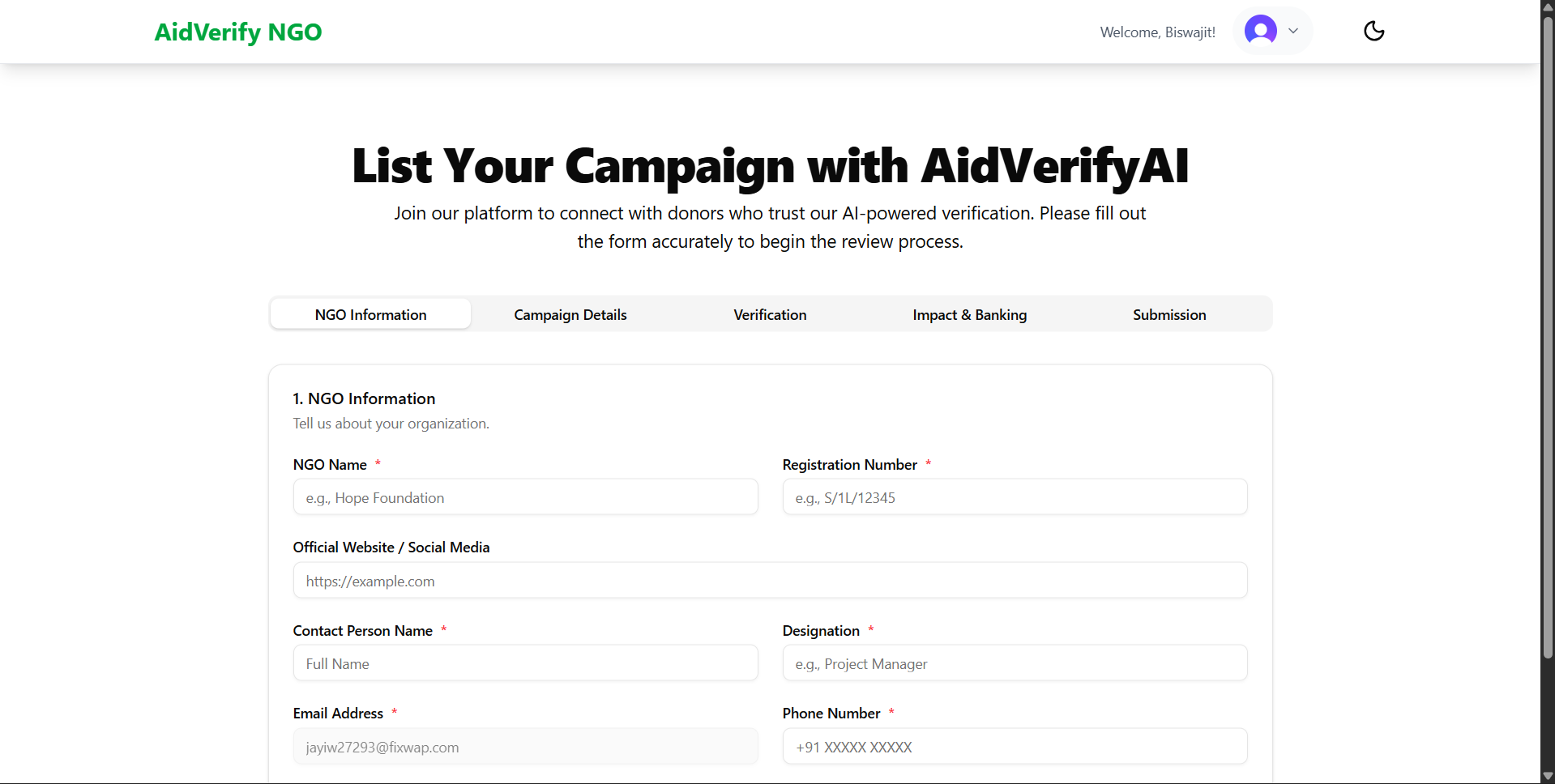Go to the Verification tab
This screenshot has height=784, width=1555.
click(x=770, y=314)
